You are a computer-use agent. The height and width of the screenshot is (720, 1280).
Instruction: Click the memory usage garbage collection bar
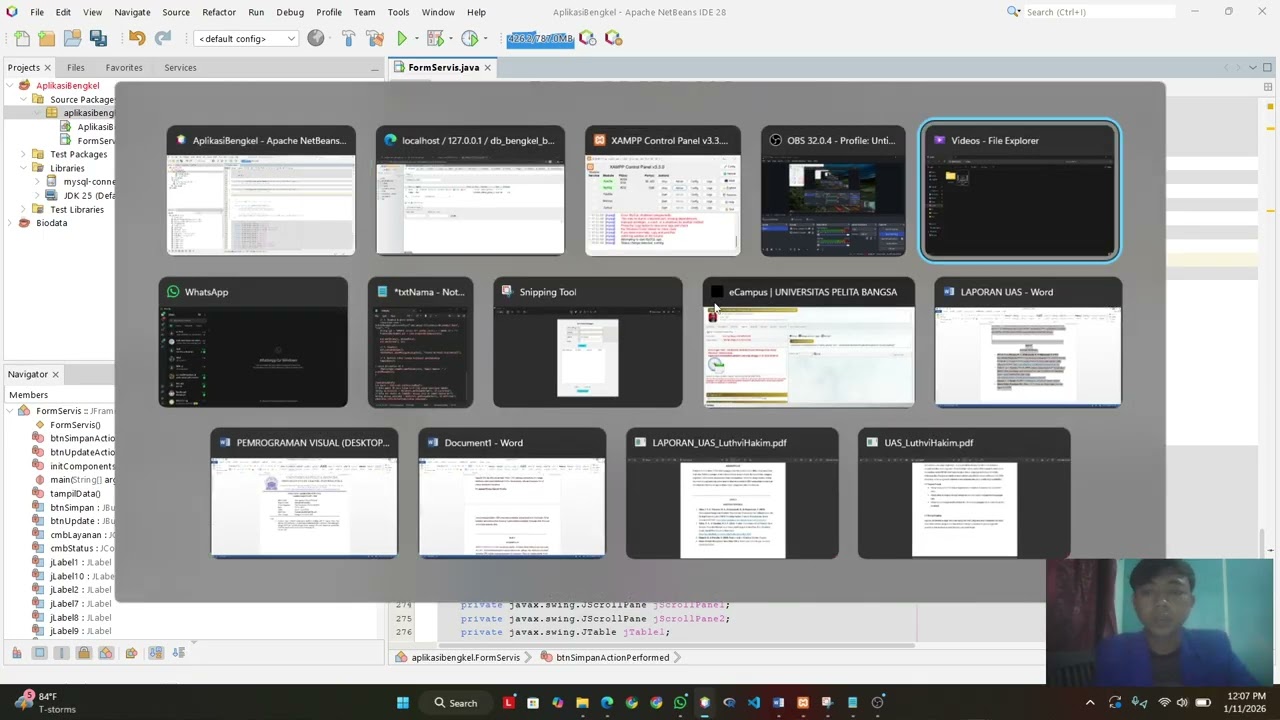540,38
